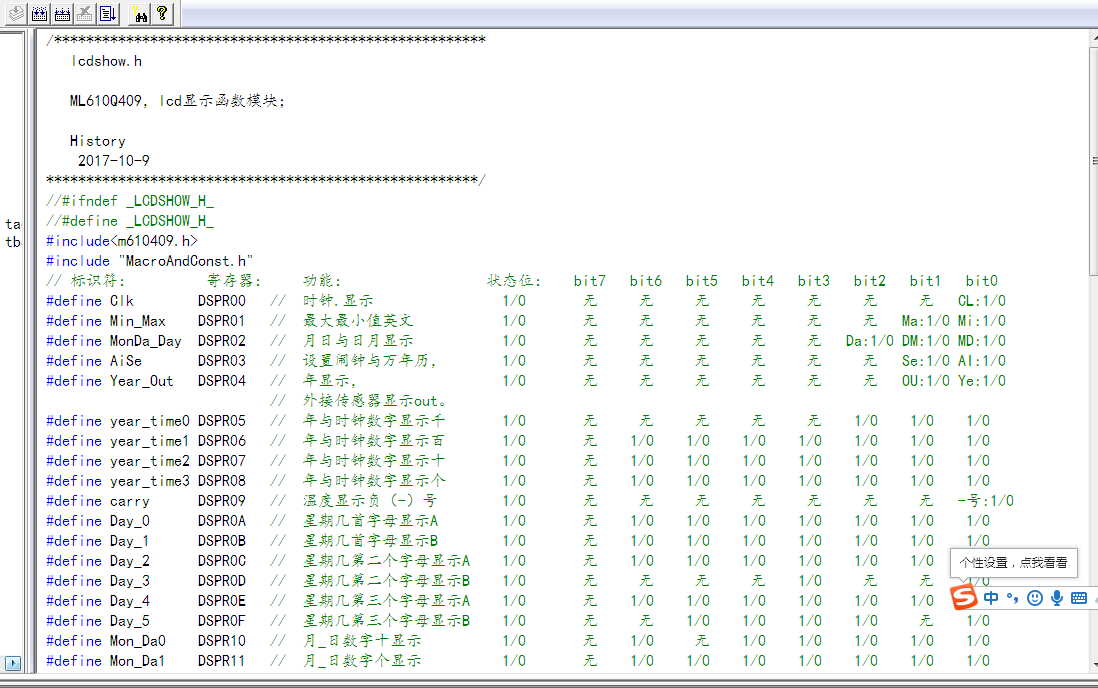
Task: Click the '//#ifndef _LCDSHOW_H_' line
Action: pos(130,201)
